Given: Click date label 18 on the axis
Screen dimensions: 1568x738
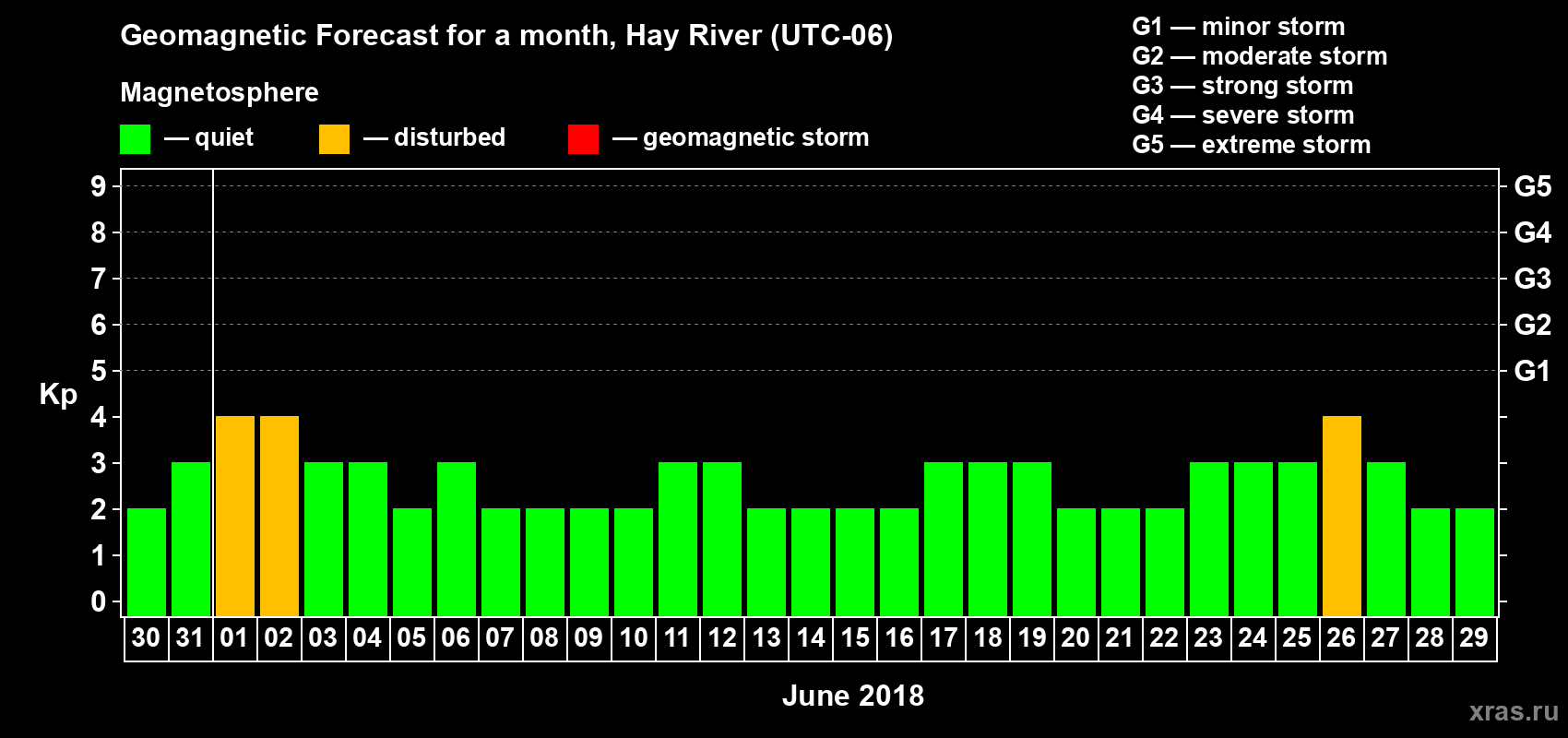Looking at the screenshot, I should click(987, 637).
